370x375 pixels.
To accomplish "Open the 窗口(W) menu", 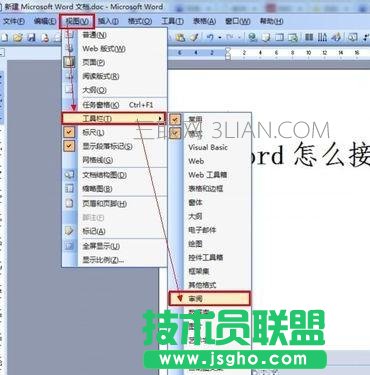I will pos(238,21).
